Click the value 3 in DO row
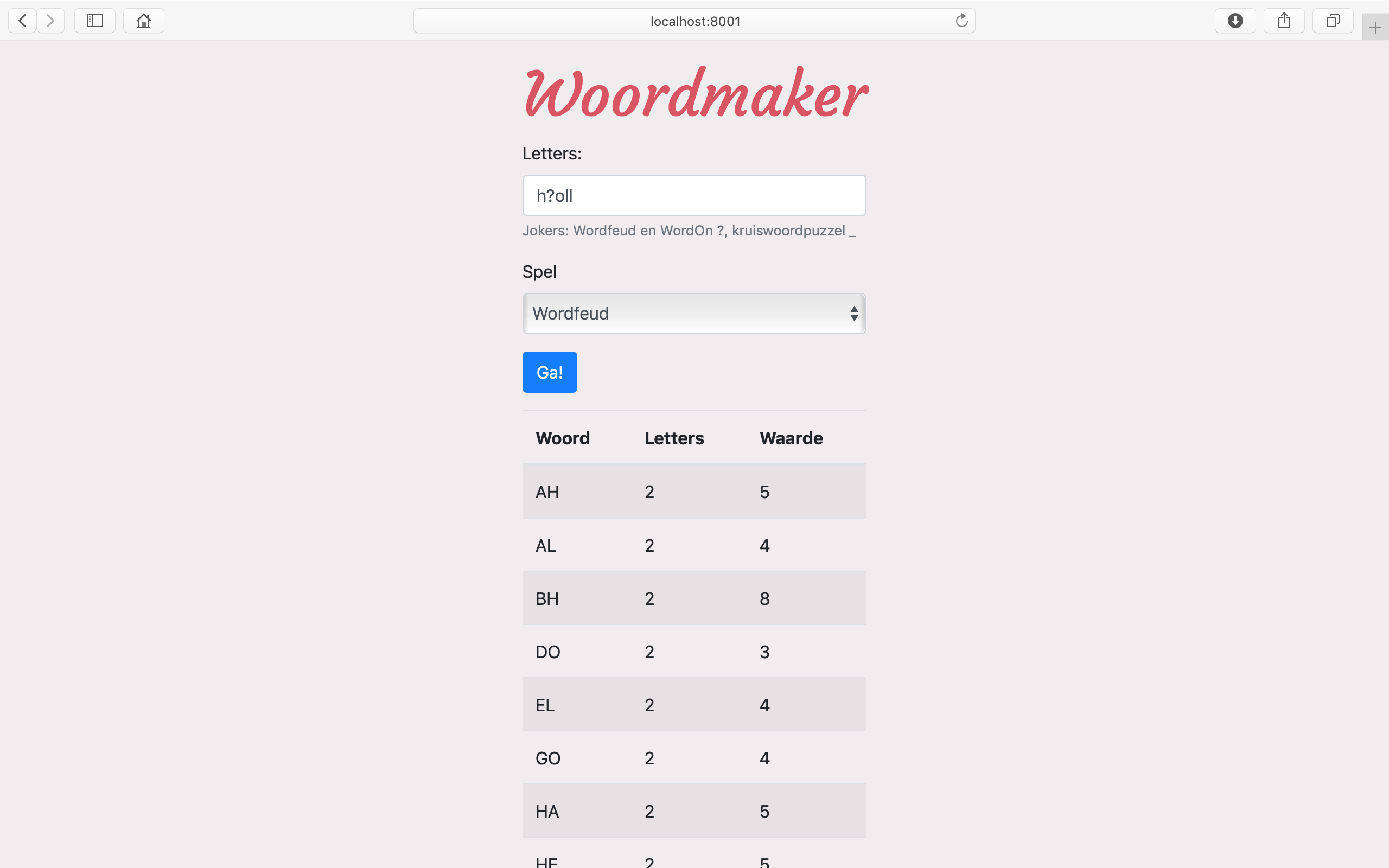Screen dimensions: 1389x868 pyautogui.click(x=764, y=652)
